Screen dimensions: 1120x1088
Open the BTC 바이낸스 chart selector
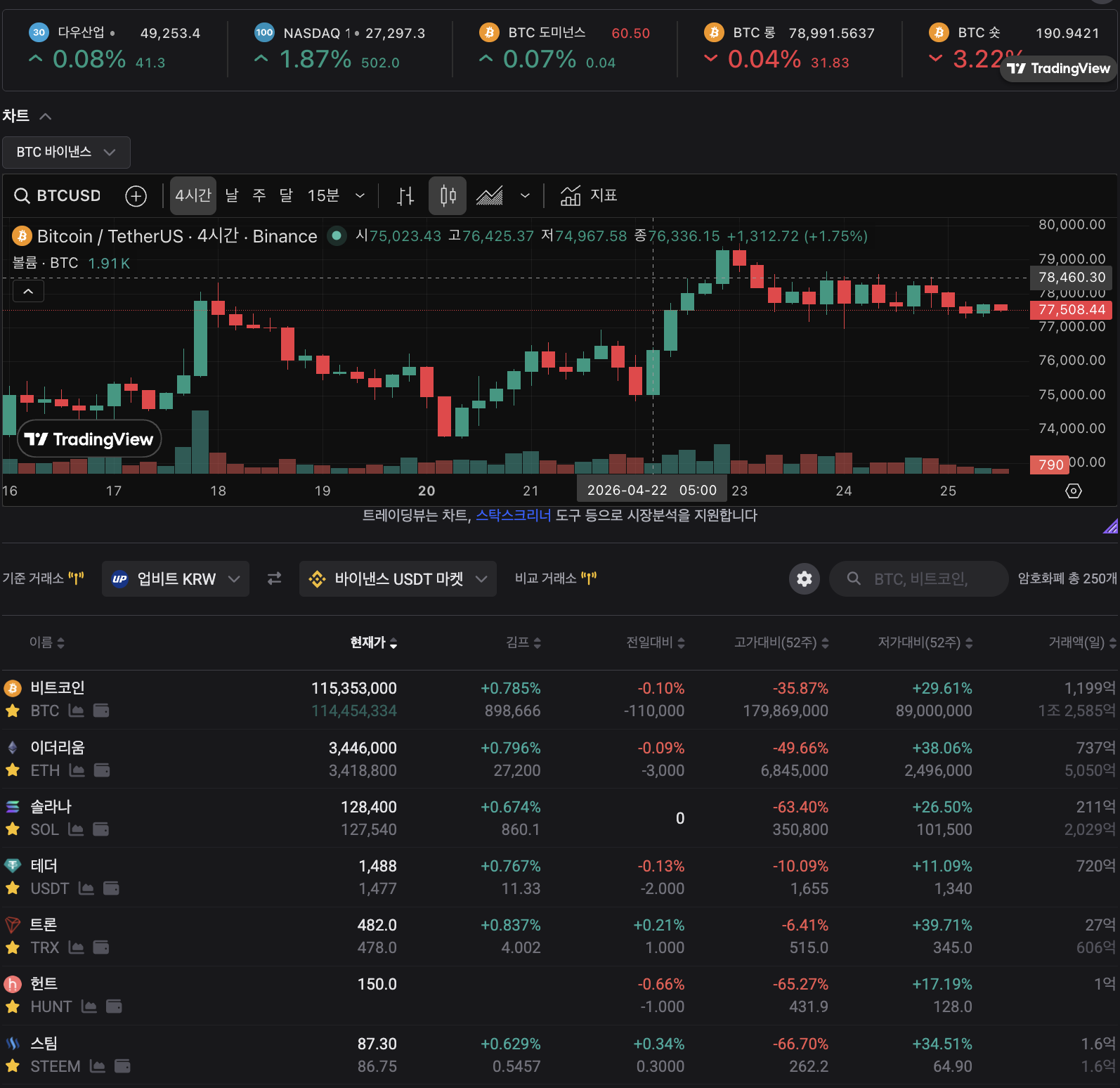click(66, 153)
